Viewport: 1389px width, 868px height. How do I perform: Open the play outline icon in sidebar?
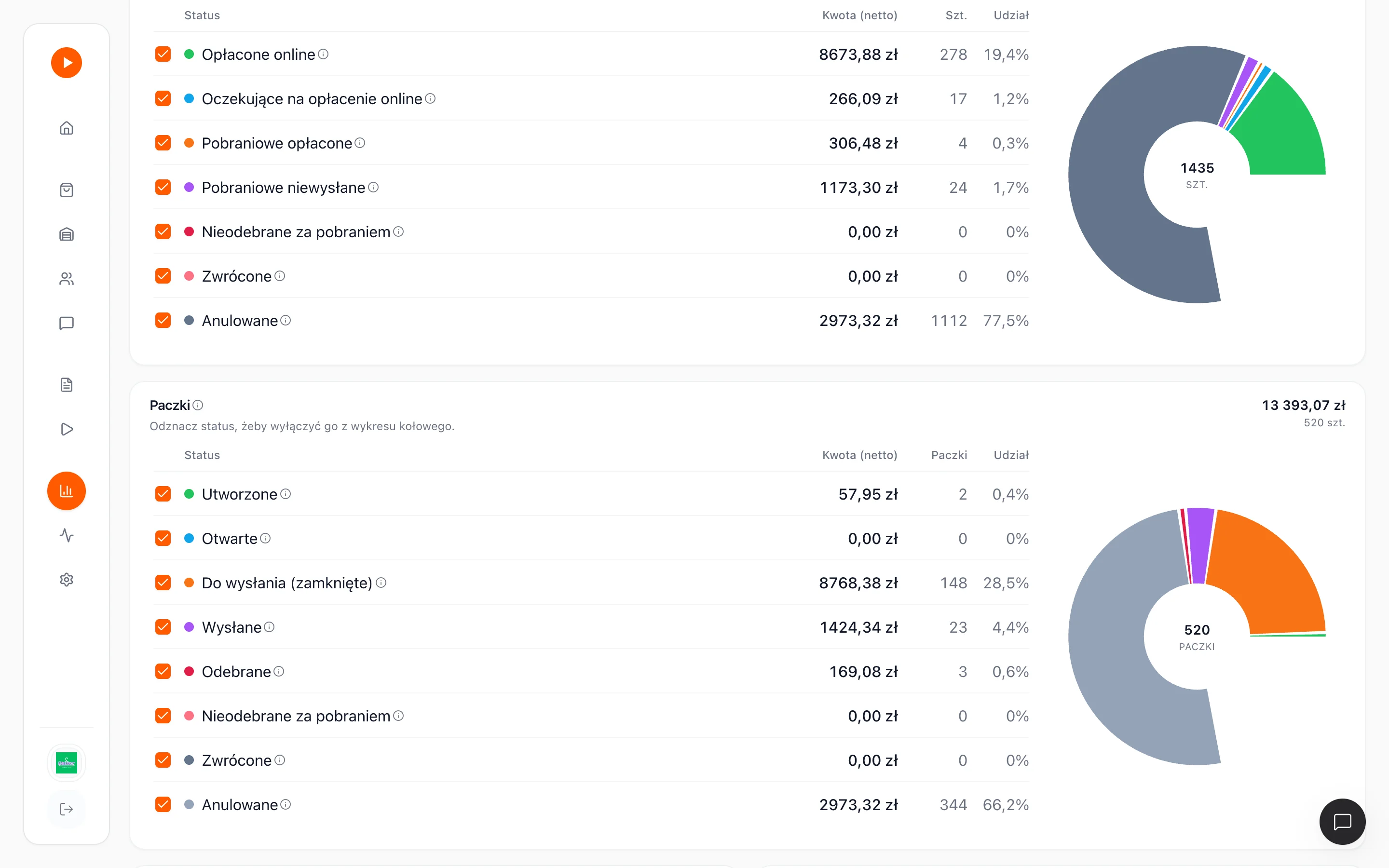click(x=67, y=429)
